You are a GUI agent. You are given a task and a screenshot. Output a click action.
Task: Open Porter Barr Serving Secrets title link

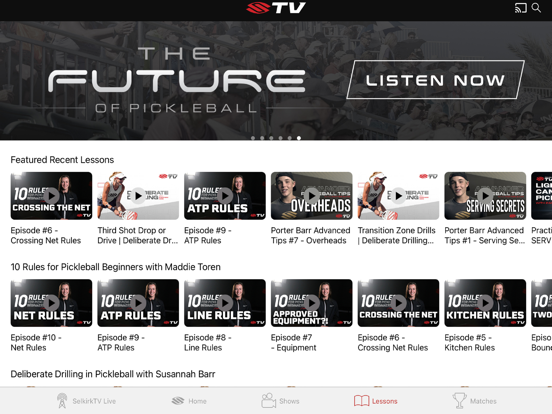click(x=484, y=235)
